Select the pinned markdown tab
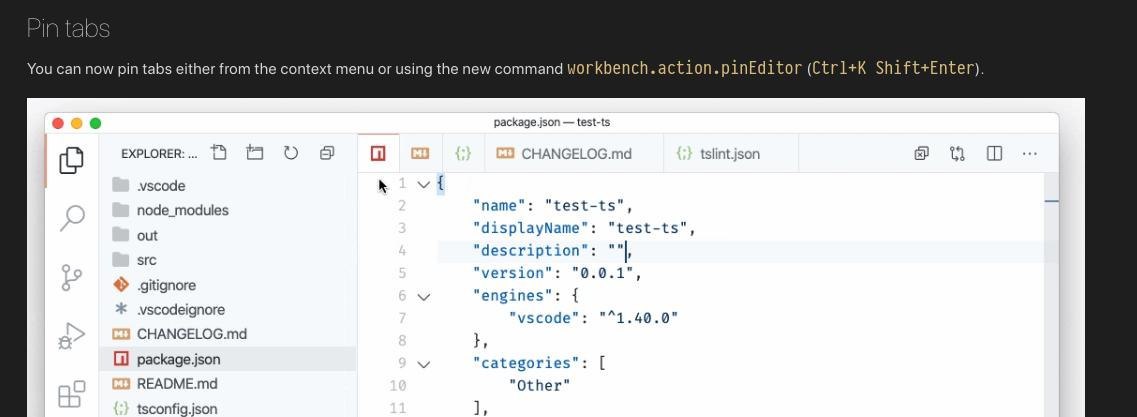Image resolution: width=1137 pixels, height=417 pixels. point(420,154)
